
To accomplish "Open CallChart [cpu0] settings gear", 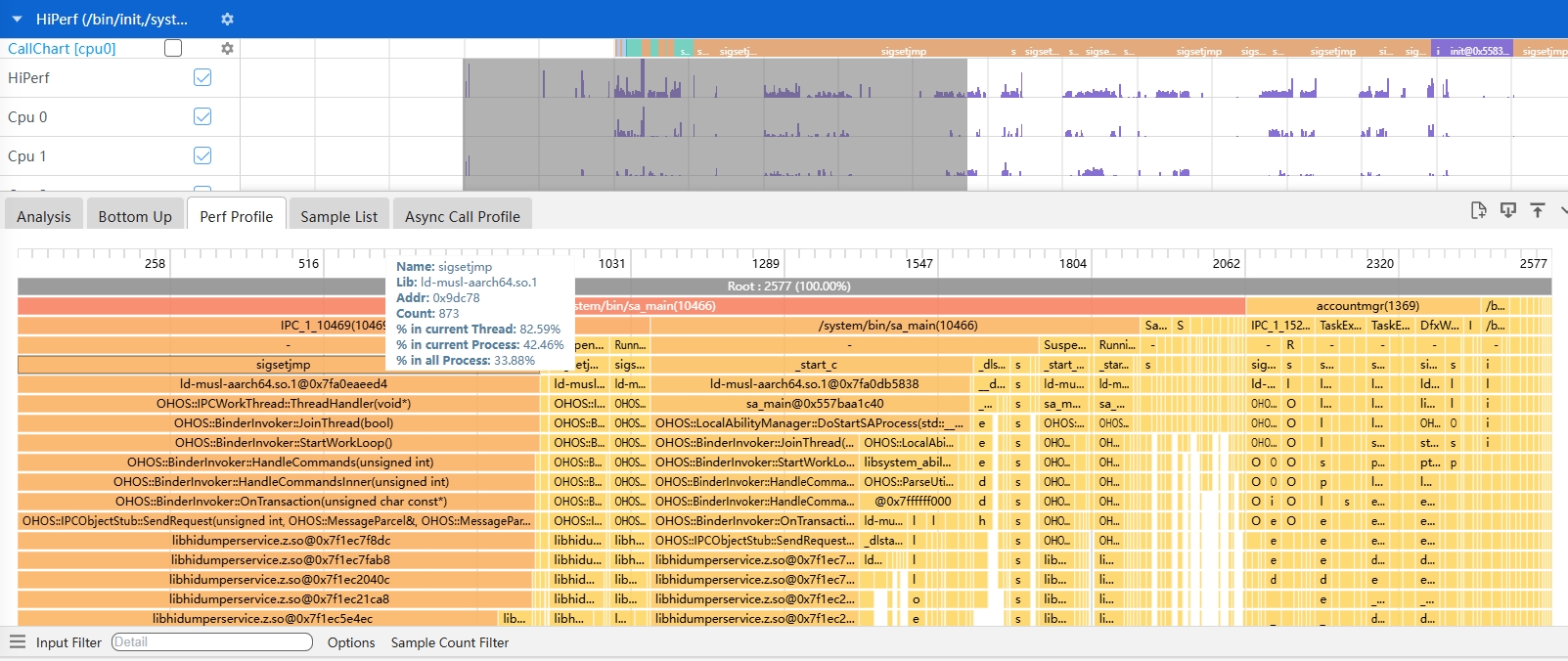I will pyautogui.click(x=227, y=48).
